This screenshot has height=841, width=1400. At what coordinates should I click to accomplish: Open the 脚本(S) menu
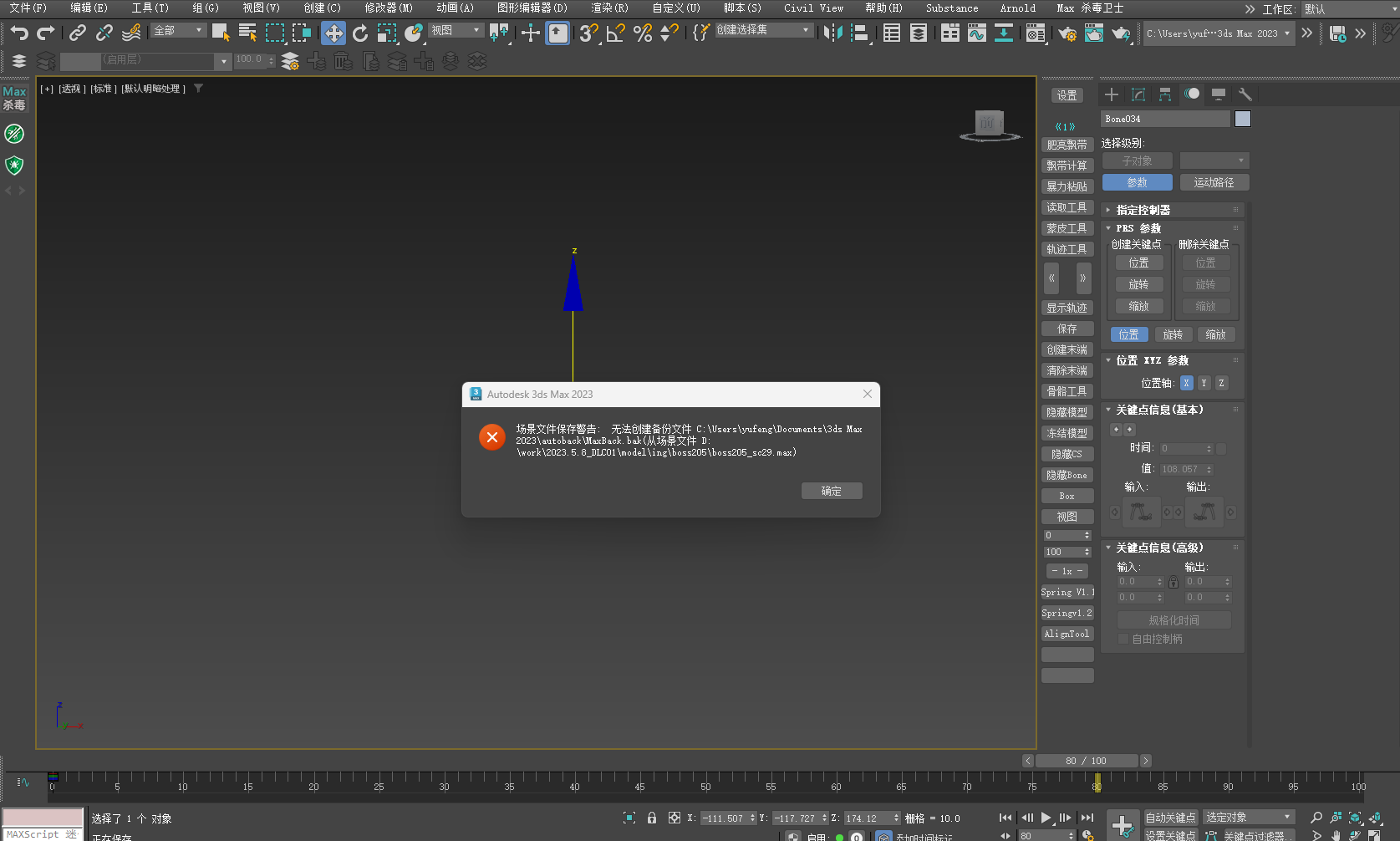(x=742, y=8)
